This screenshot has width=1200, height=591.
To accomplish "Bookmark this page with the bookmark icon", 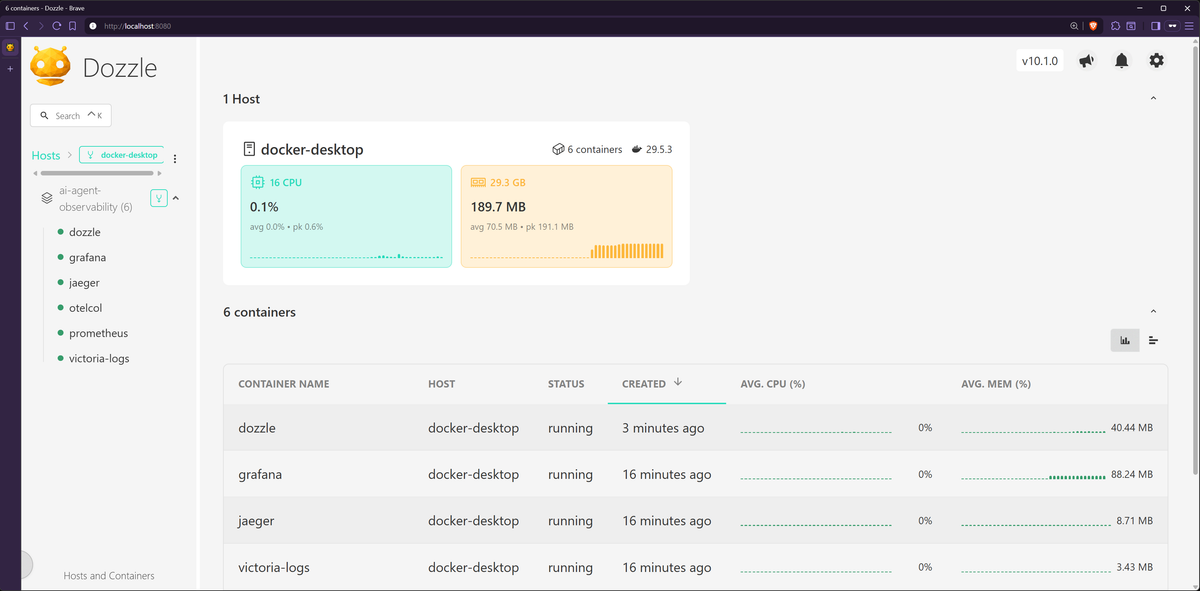I will (x=72, y=25).
